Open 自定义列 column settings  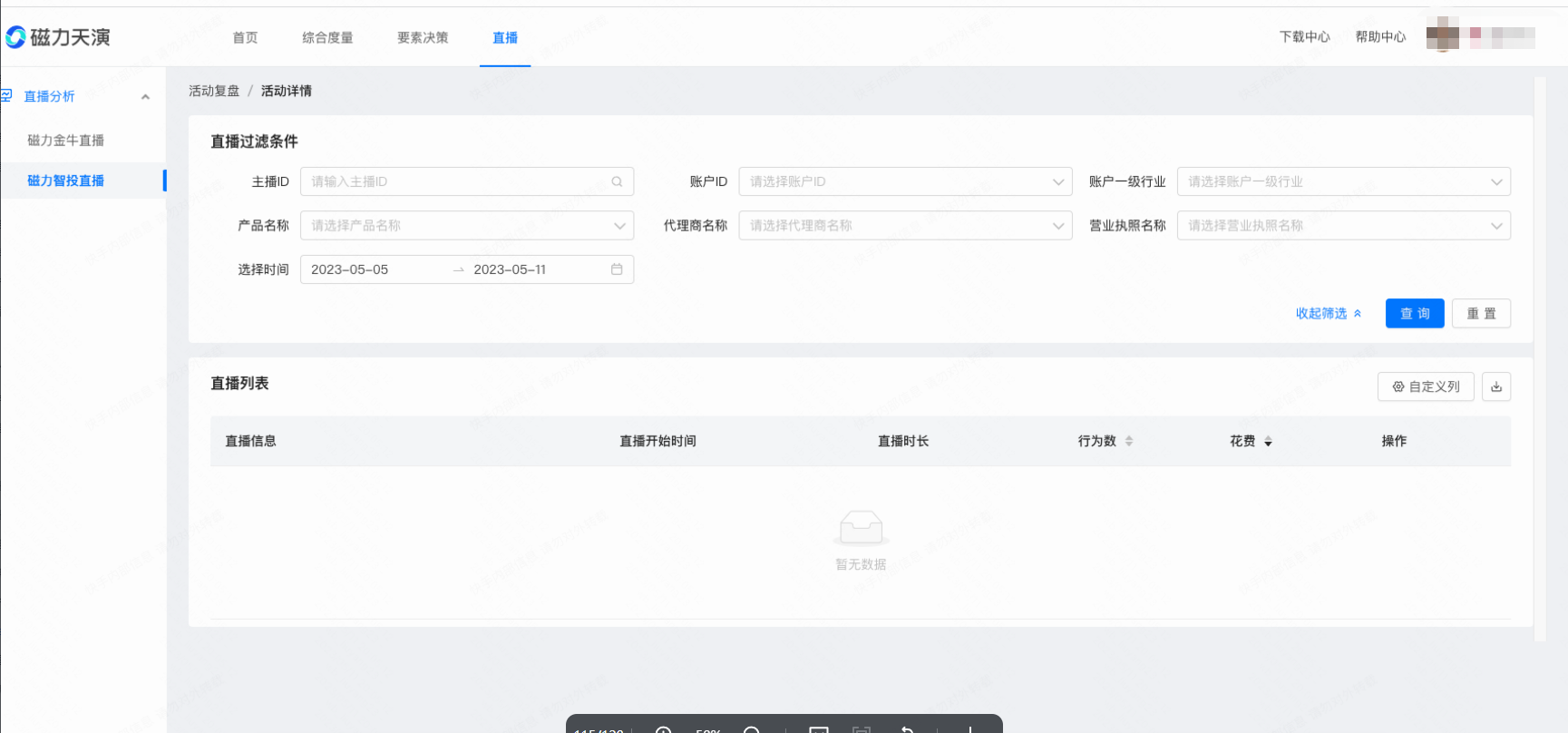click(x=1426, y=386)
